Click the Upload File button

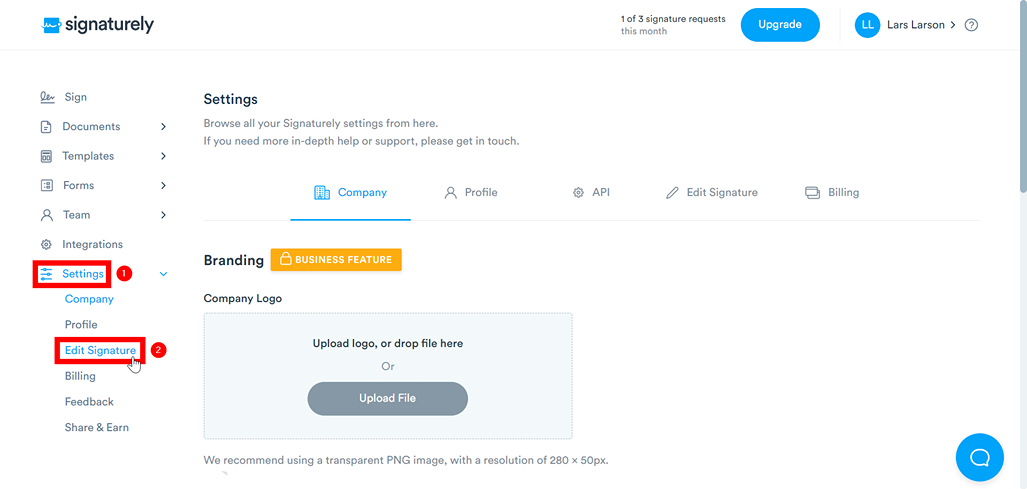coord(387,398)
